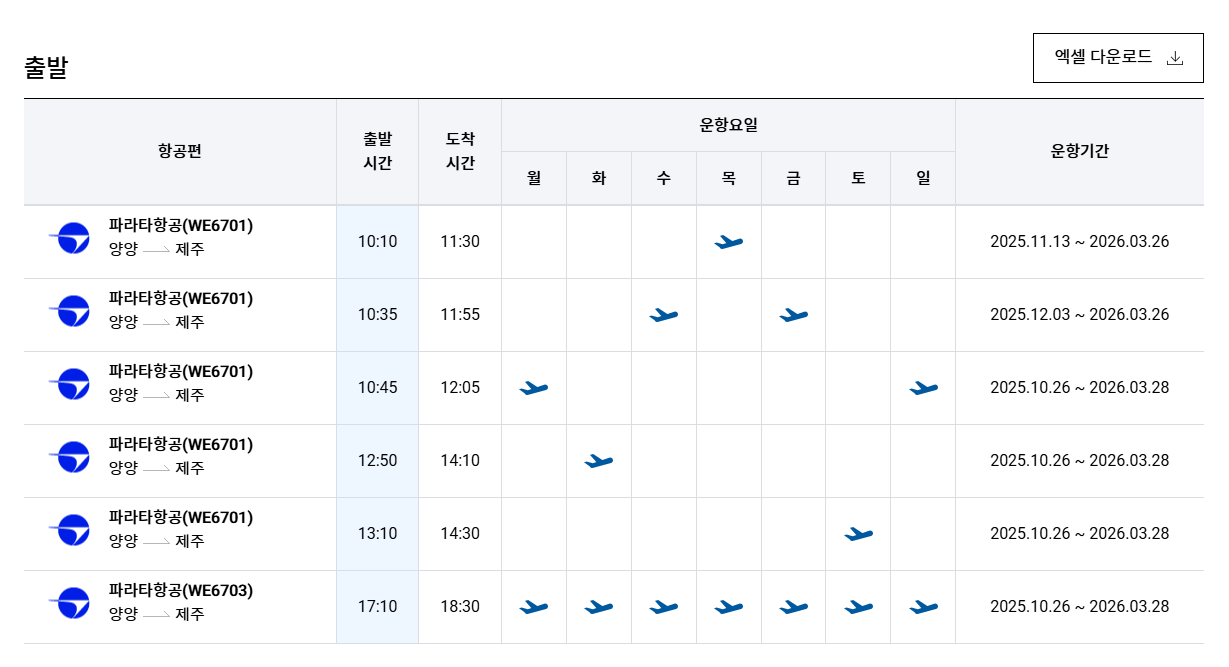Click the 엑셀 다운로드 button
This screenshot has height=667, width=1229.
click(1117, 57)
